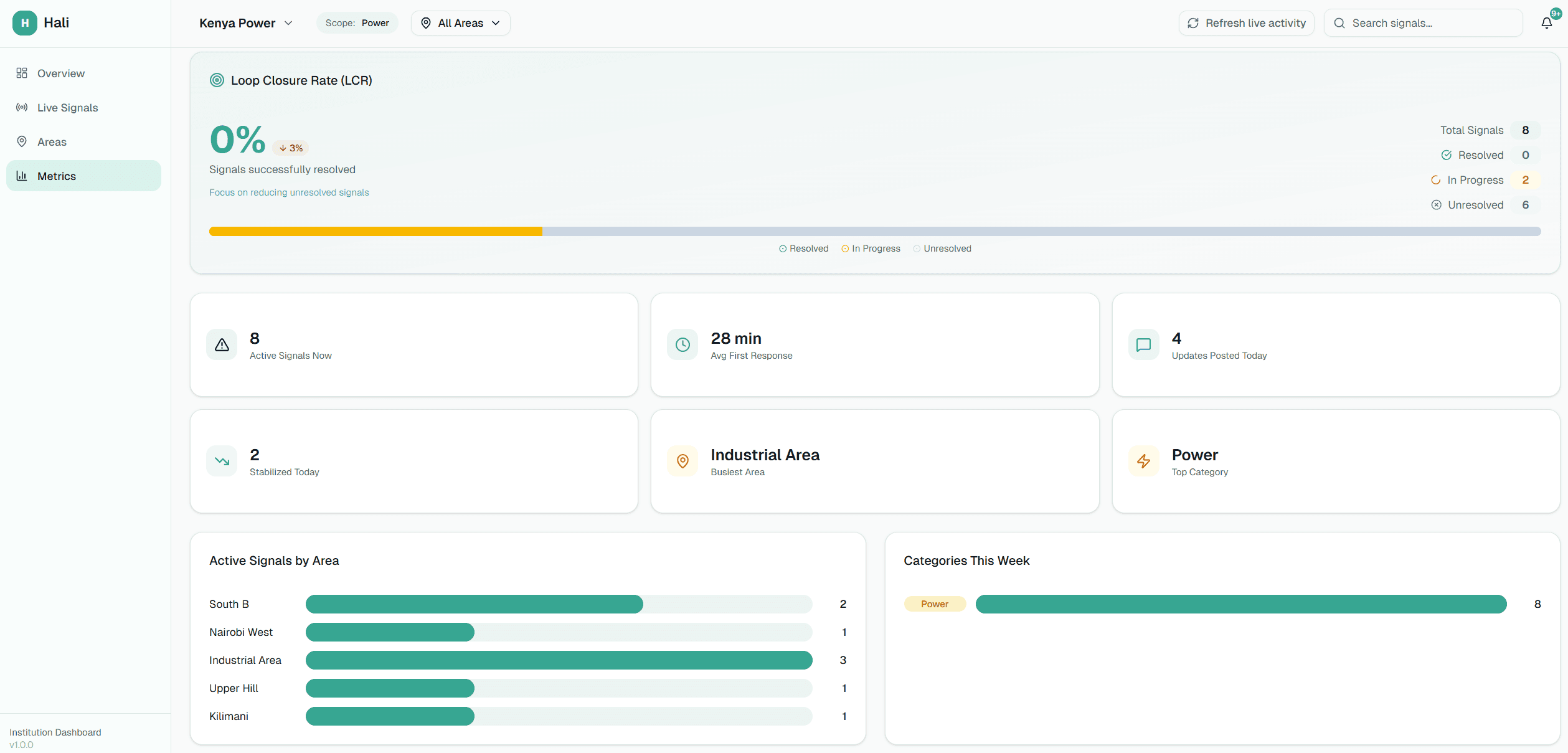Click the Areas pin icon in sidebar

coord(22,142)
